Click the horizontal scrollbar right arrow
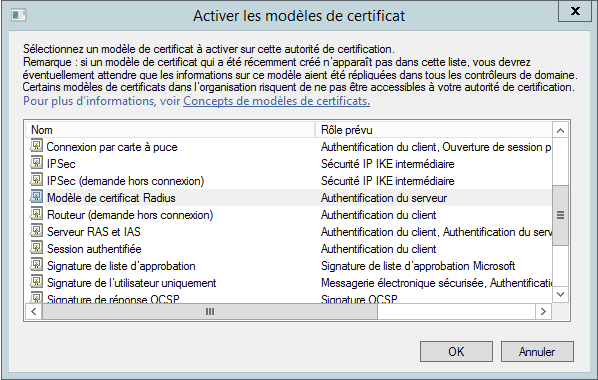 tap(543, 312)
